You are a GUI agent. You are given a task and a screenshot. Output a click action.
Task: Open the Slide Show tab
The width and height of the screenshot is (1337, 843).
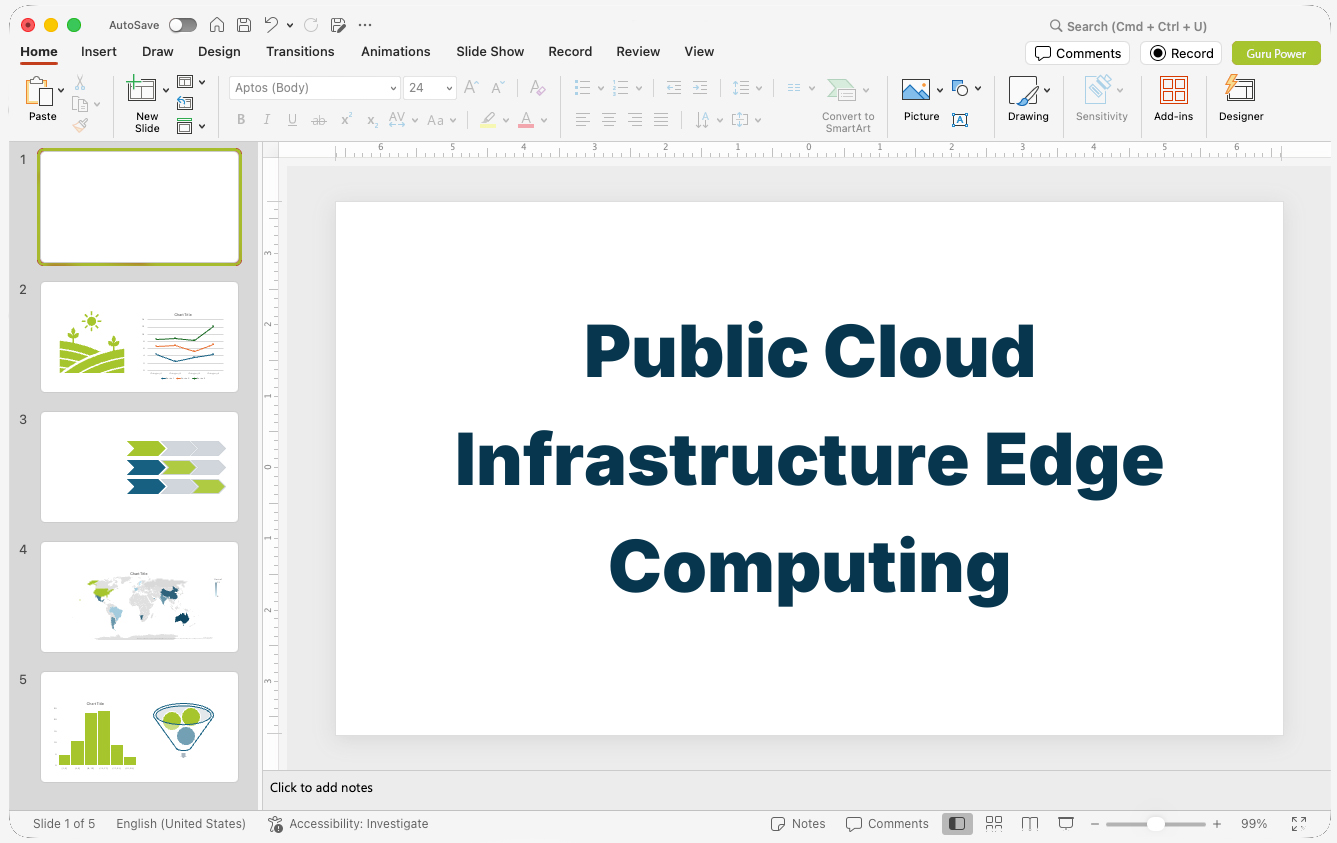(490, 51)
